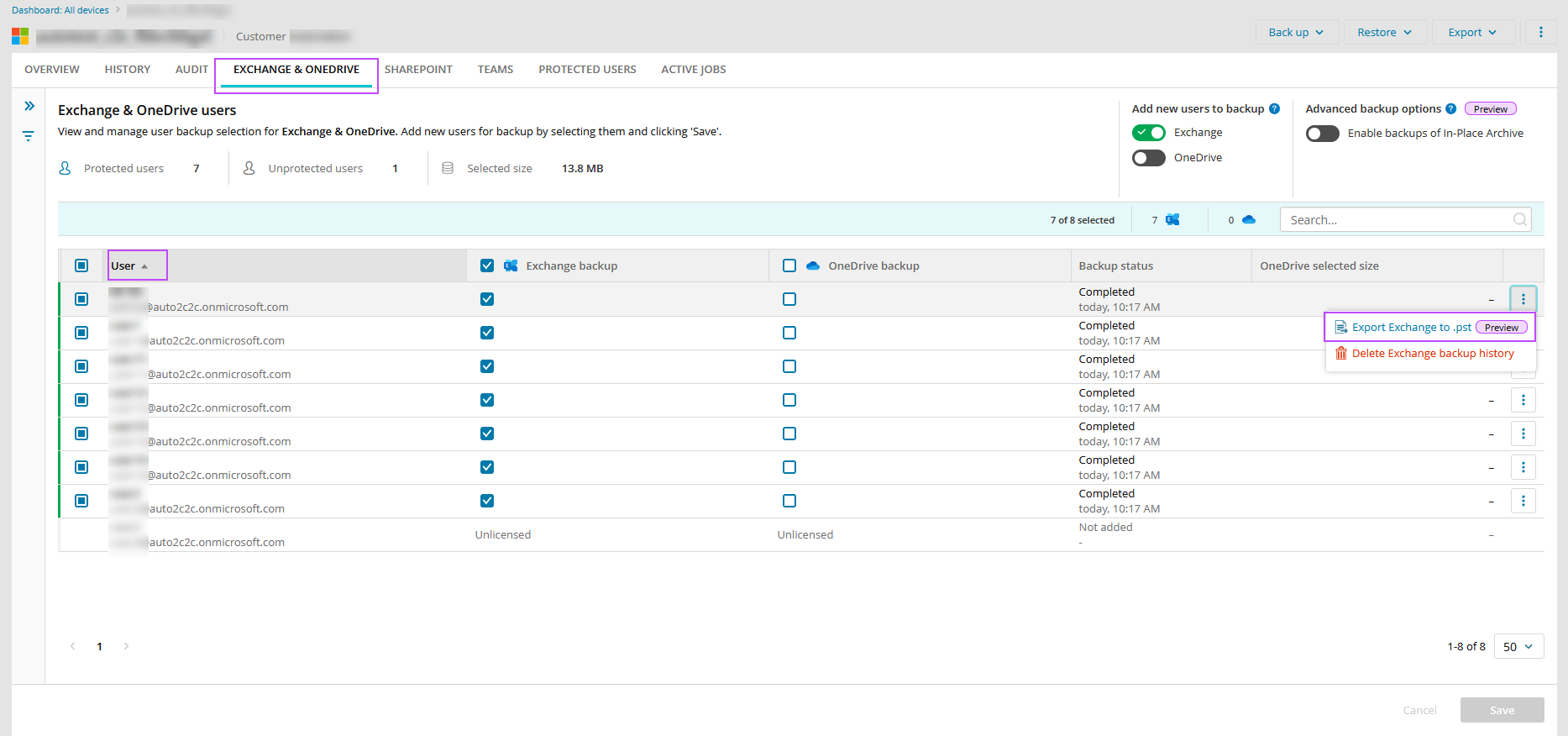Open three-dot menu in the top right header
1568x736 pixels.
(x=1540, y=33)
